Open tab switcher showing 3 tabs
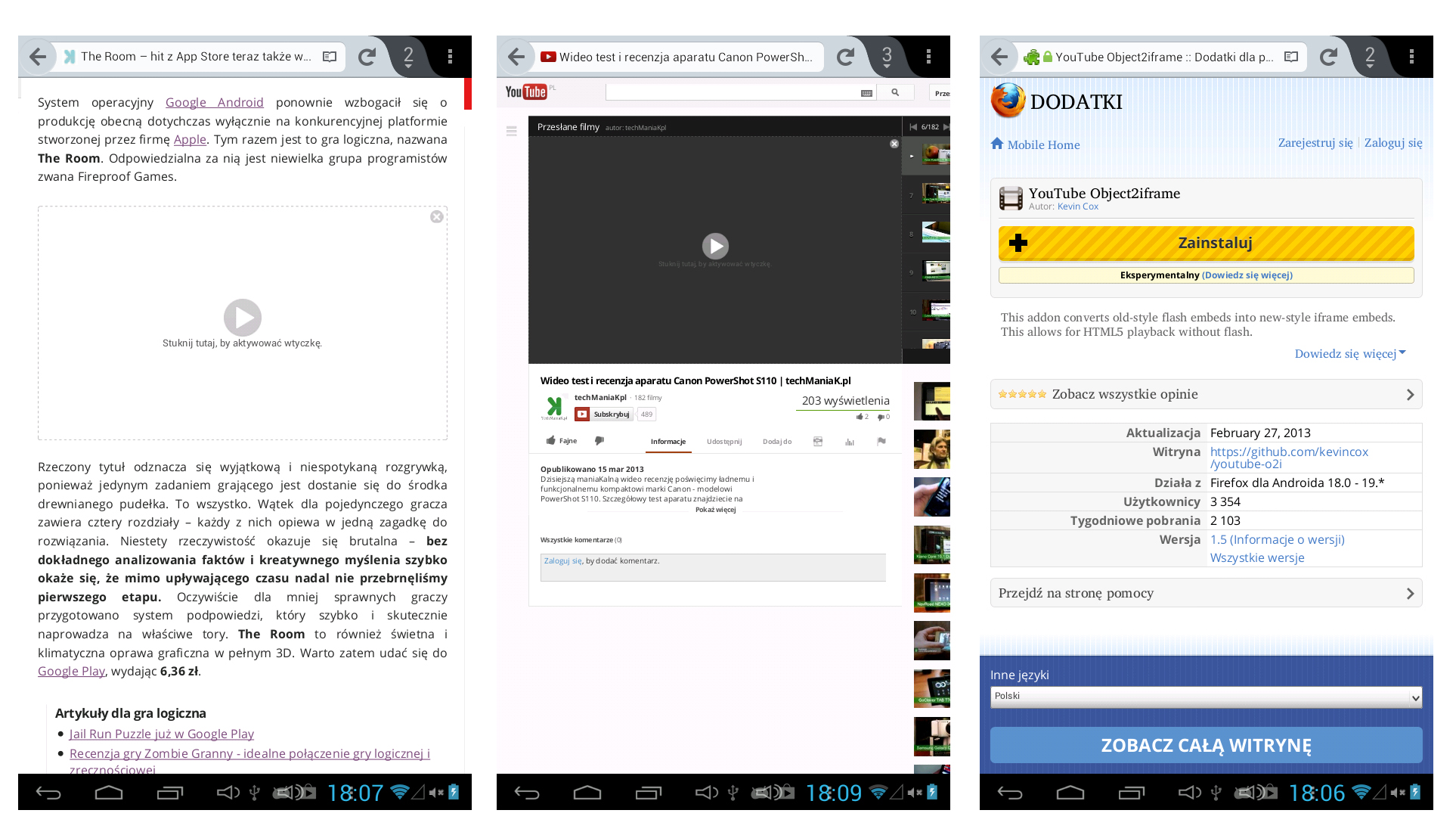The width and height of the screenshot is (1456, 835). click(887, 56)
